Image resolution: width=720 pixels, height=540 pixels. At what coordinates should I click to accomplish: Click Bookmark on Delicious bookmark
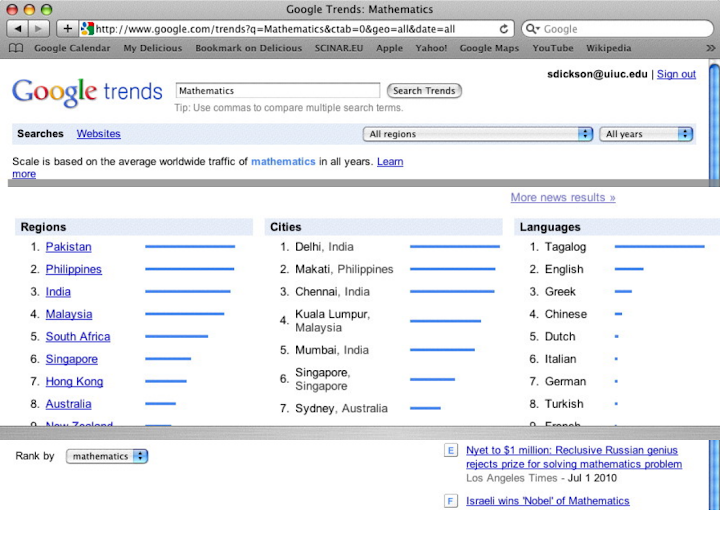click(x=248, y=48)
